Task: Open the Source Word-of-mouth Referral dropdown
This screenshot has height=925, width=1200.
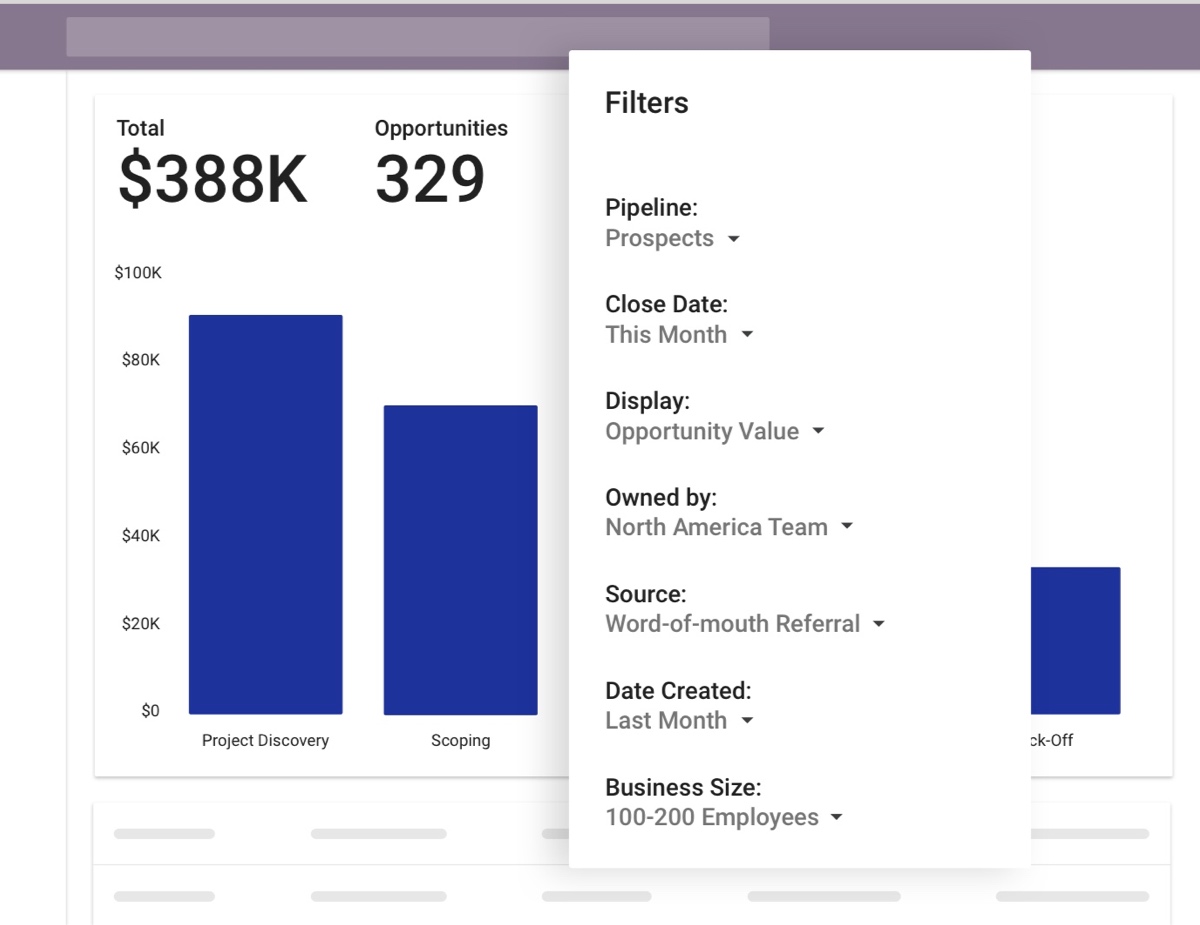Action: point(745,624)
